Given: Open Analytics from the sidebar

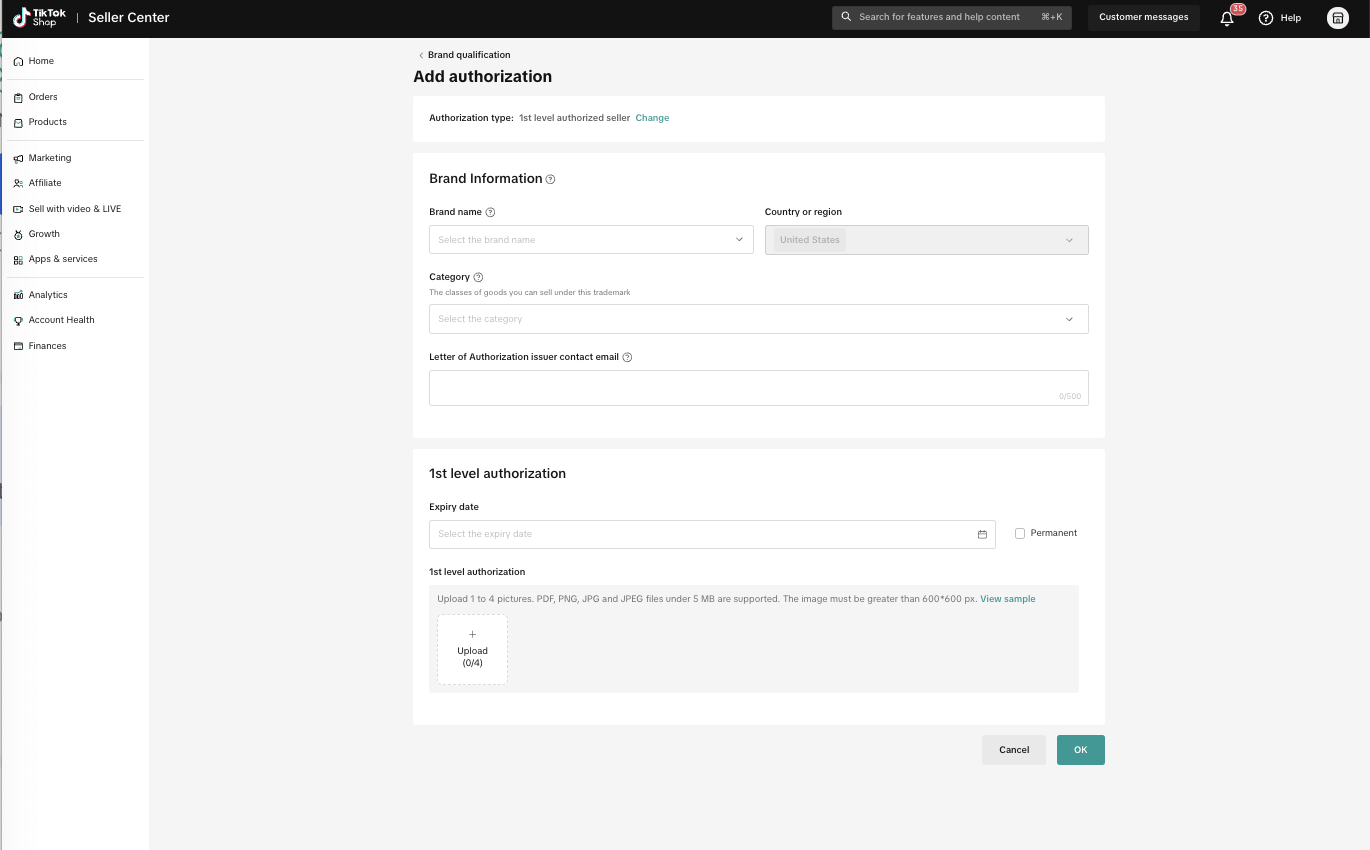Looking at the screenshot, I should coord(48,295).
